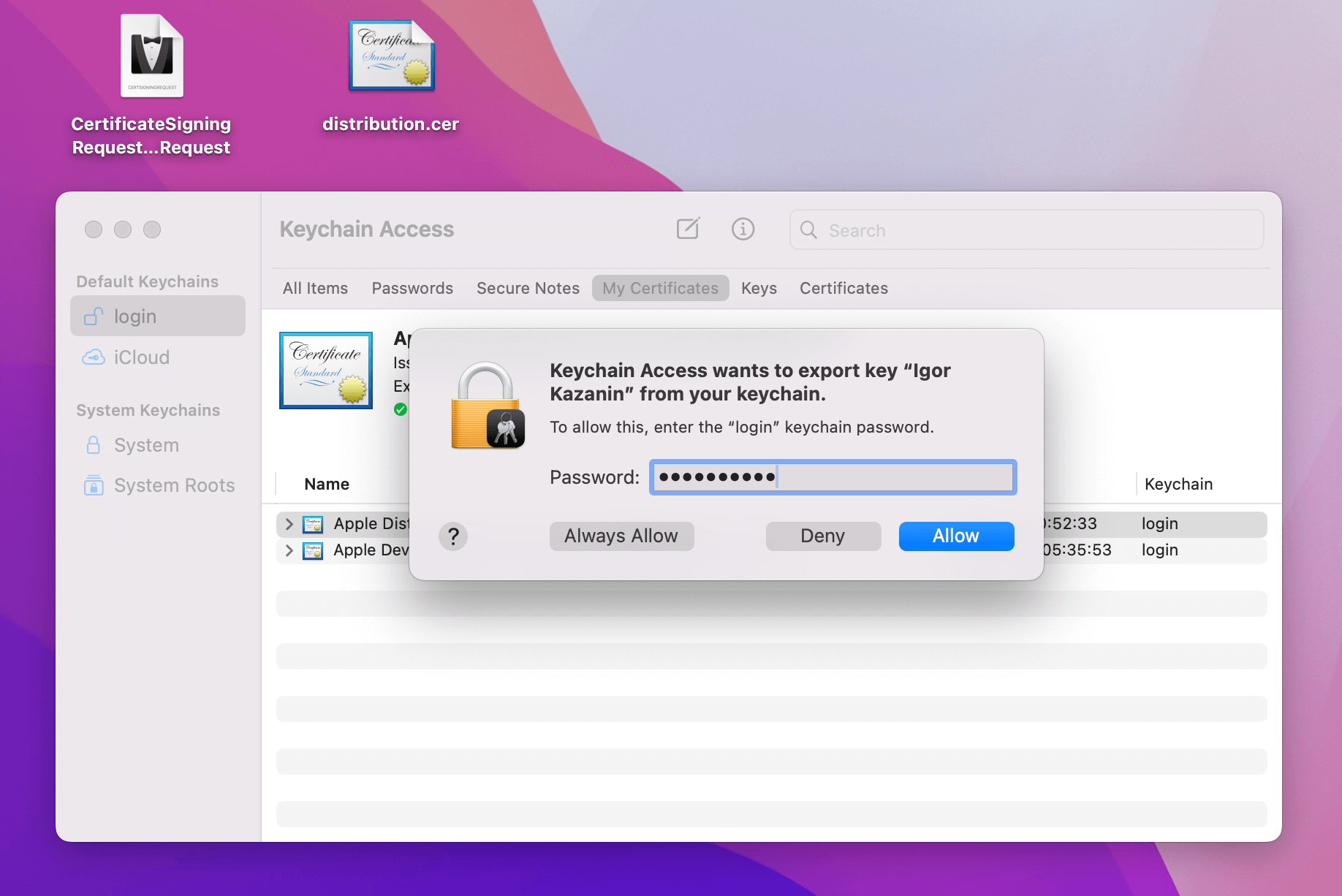This screenshot has height=896, width=1342.
Task: Click the Deny button
Action: click(x=823, y=536)
